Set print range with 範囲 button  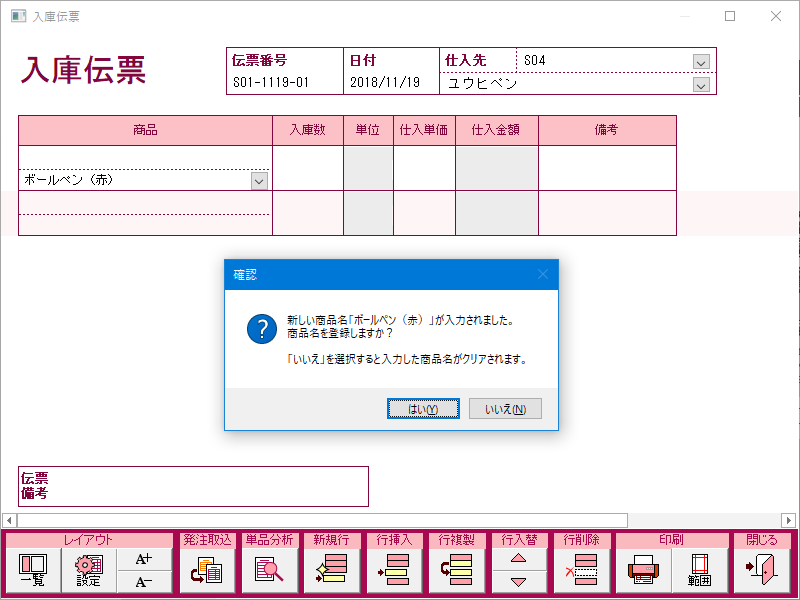698,570
